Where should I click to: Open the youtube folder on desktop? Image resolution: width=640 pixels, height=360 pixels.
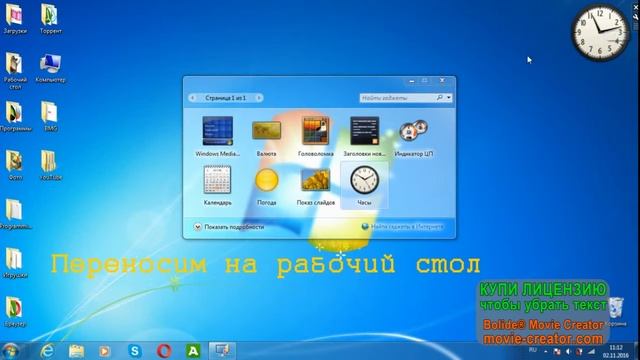50,166
